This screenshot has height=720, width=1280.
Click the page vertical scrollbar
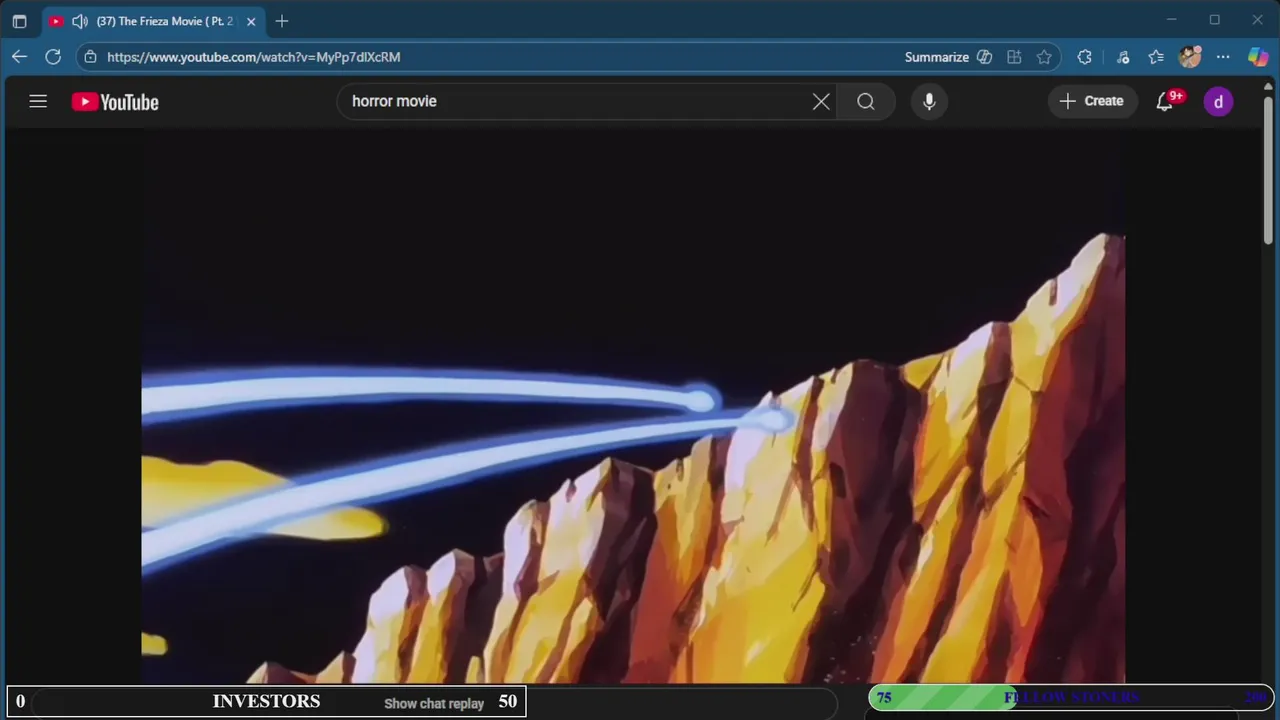point(1267,170)
